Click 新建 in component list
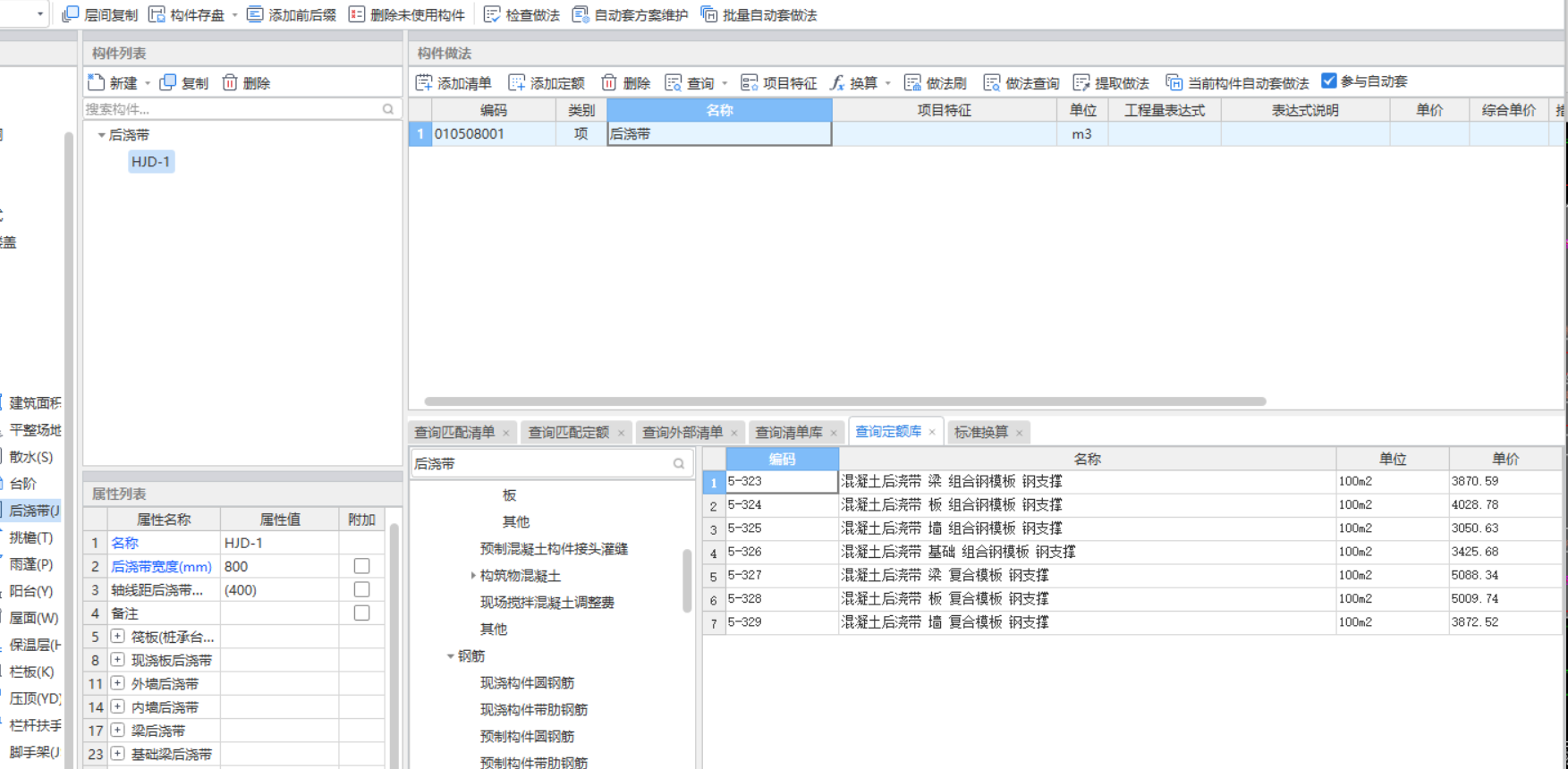The width and height of the screenshot is (1568, 769). 114,83
